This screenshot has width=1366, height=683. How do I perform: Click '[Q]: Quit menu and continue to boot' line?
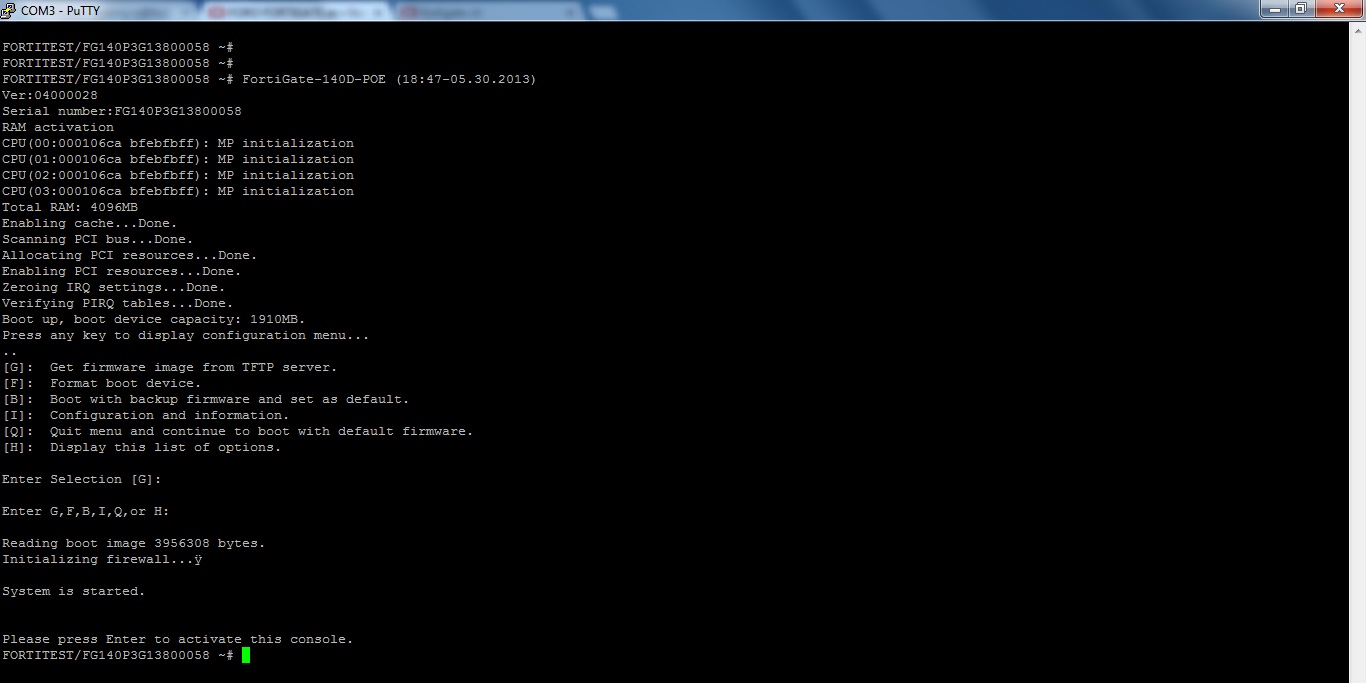(x=238, y=431)
